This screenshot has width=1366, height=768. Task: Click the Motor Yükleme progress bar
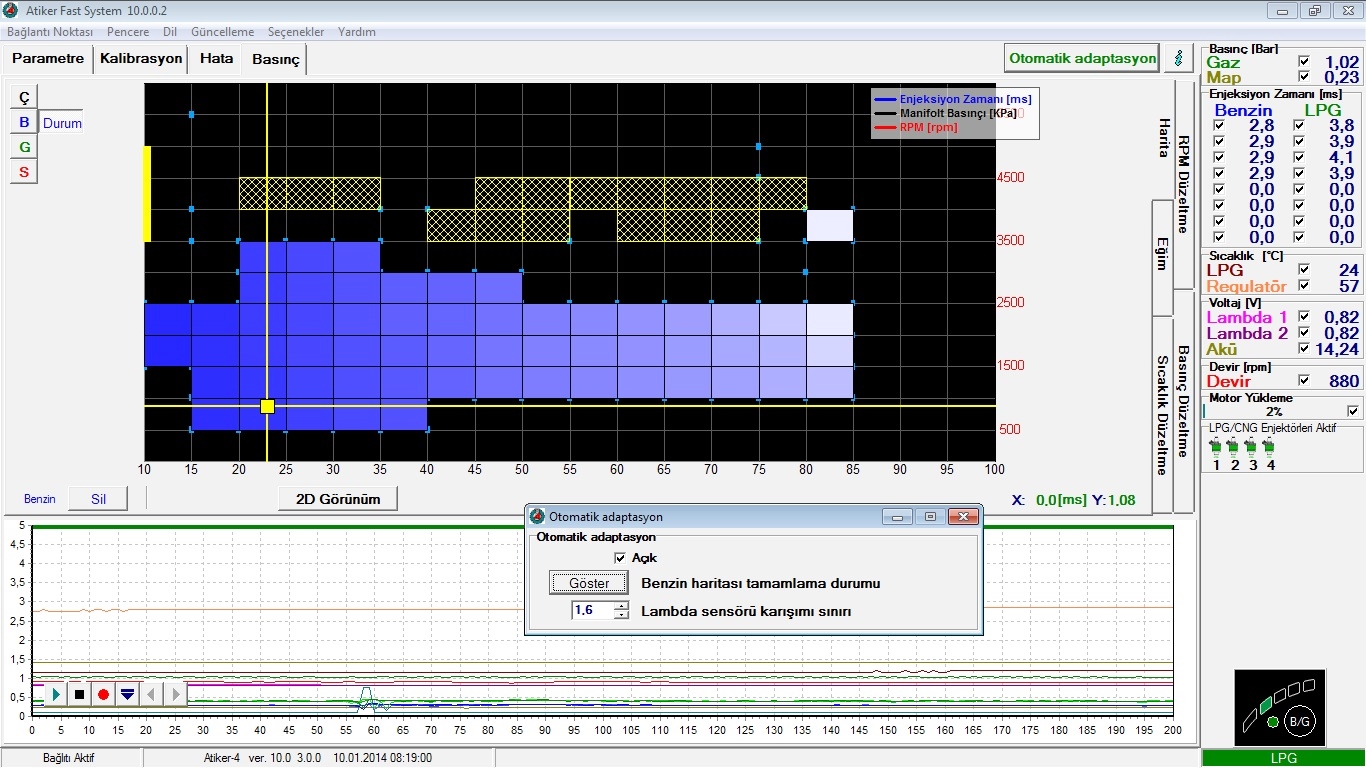click(x=1273, y=411)
